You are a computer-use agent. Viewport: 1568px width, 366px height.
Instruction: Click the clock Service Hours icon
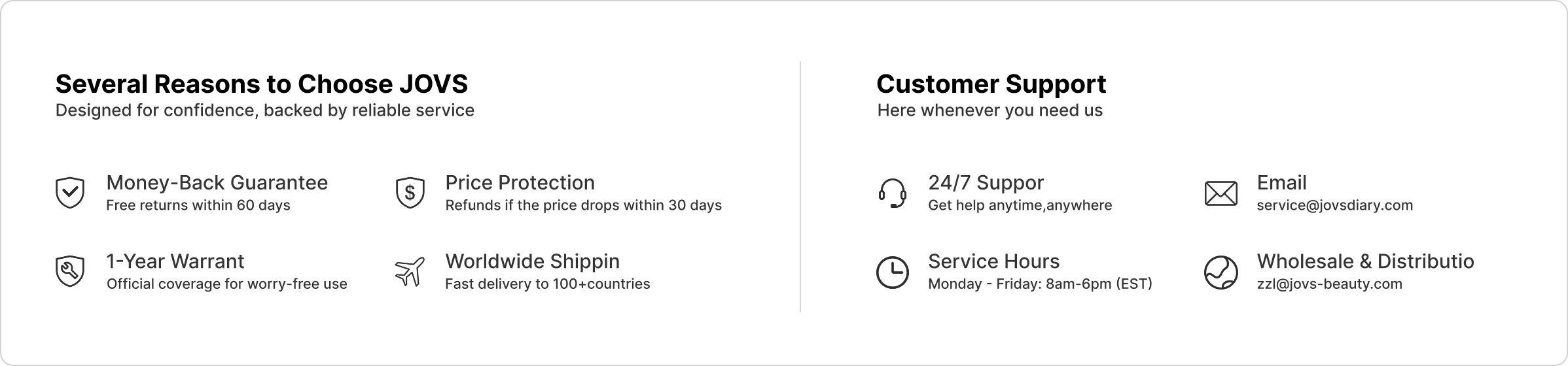point(892,272)
